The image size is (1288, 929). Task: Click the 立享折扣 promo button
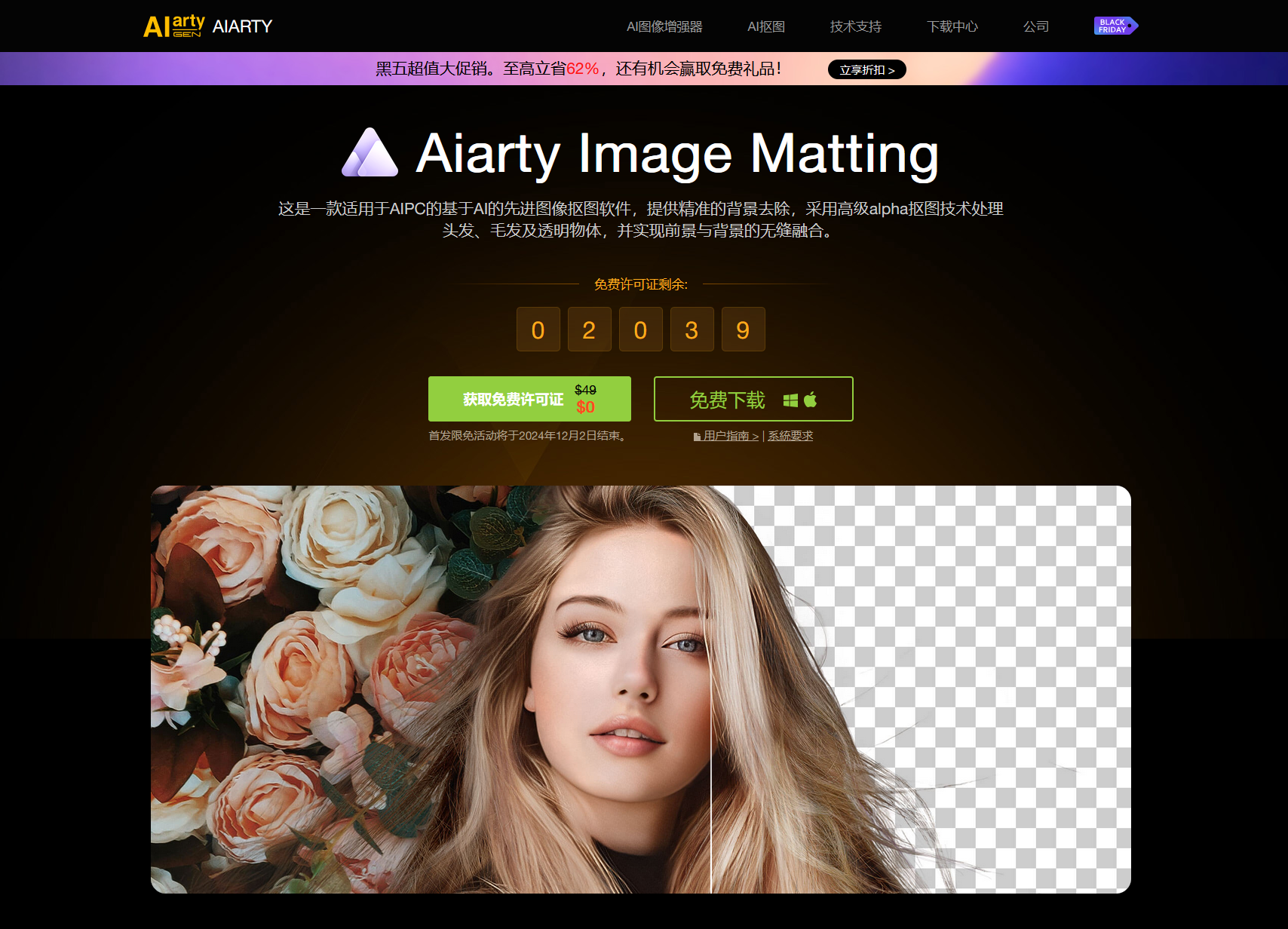tap(867, 69)
